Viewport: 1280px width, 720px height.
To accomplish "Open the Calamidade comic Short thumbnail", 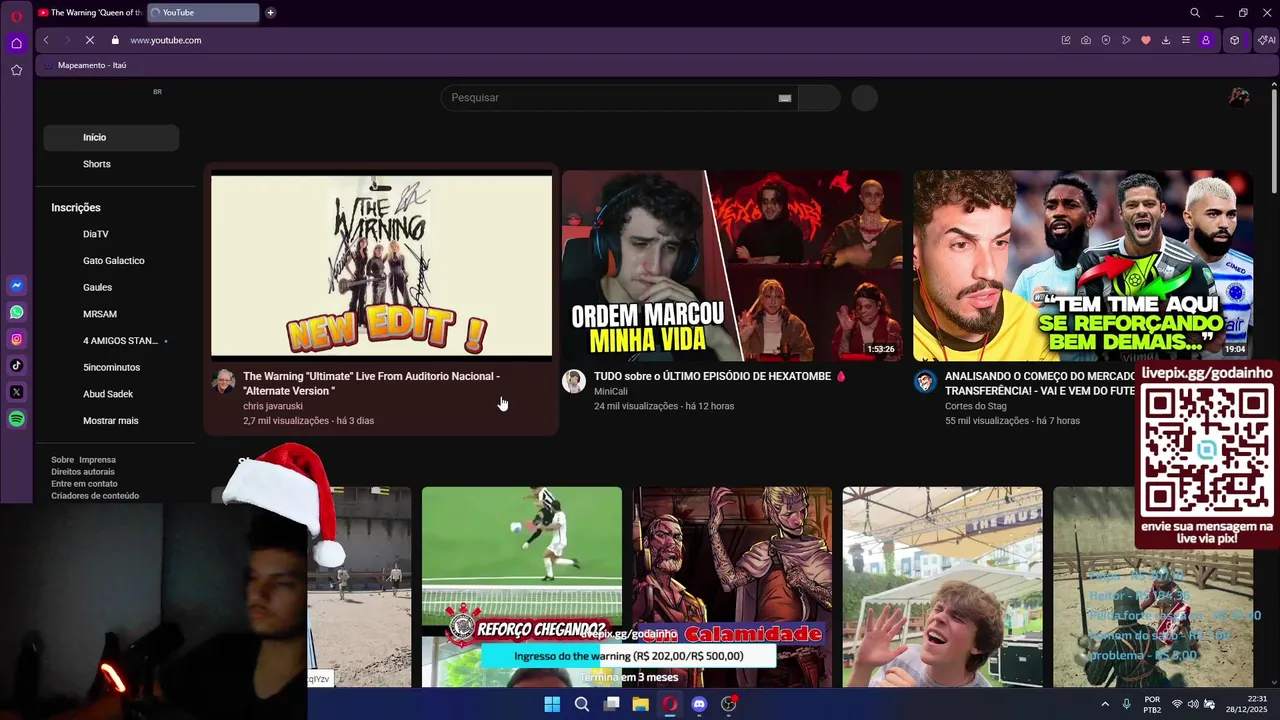I will (732, 587).
